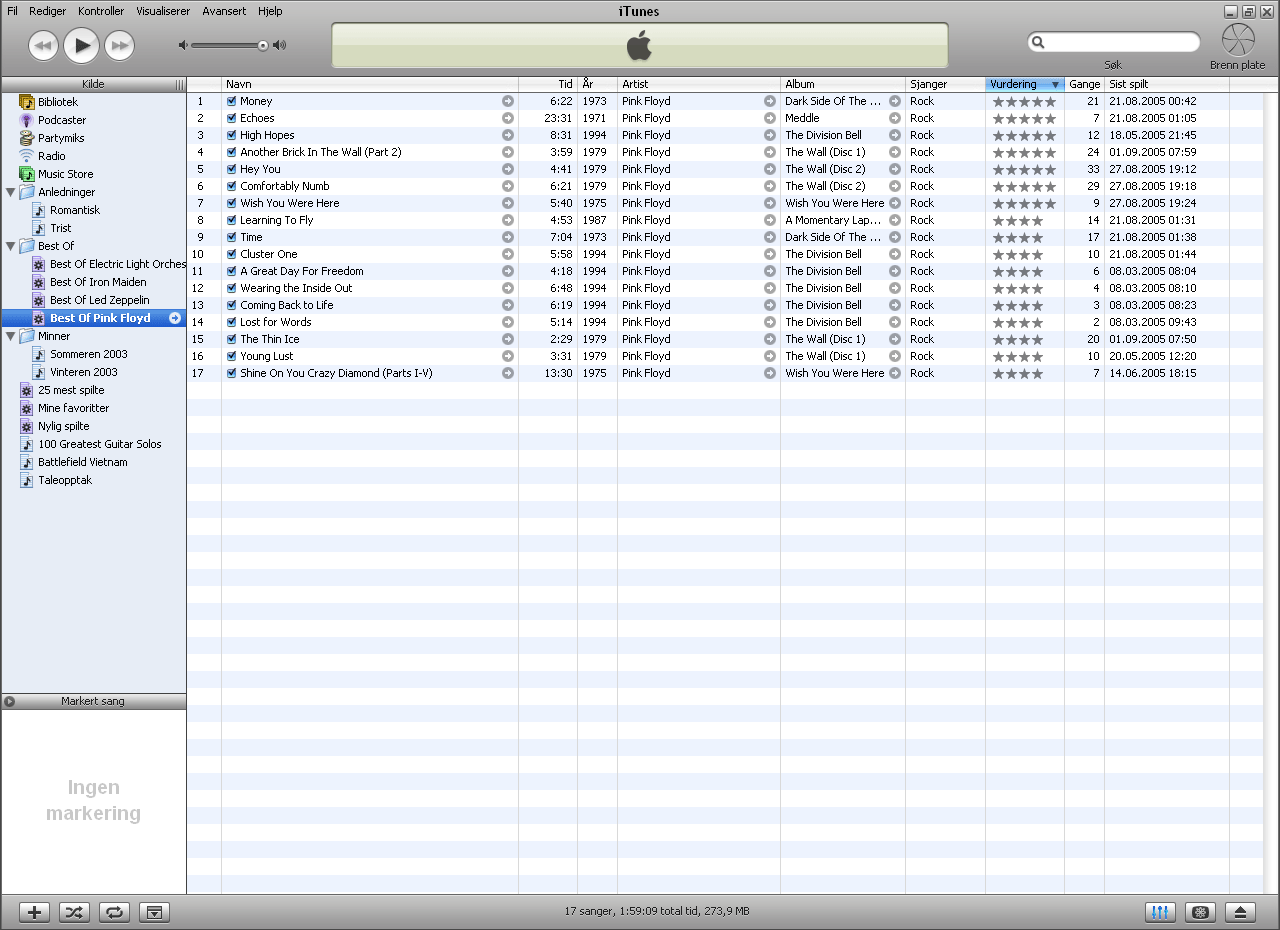Click the Previous track rewind button

click(x=43, y=44)
